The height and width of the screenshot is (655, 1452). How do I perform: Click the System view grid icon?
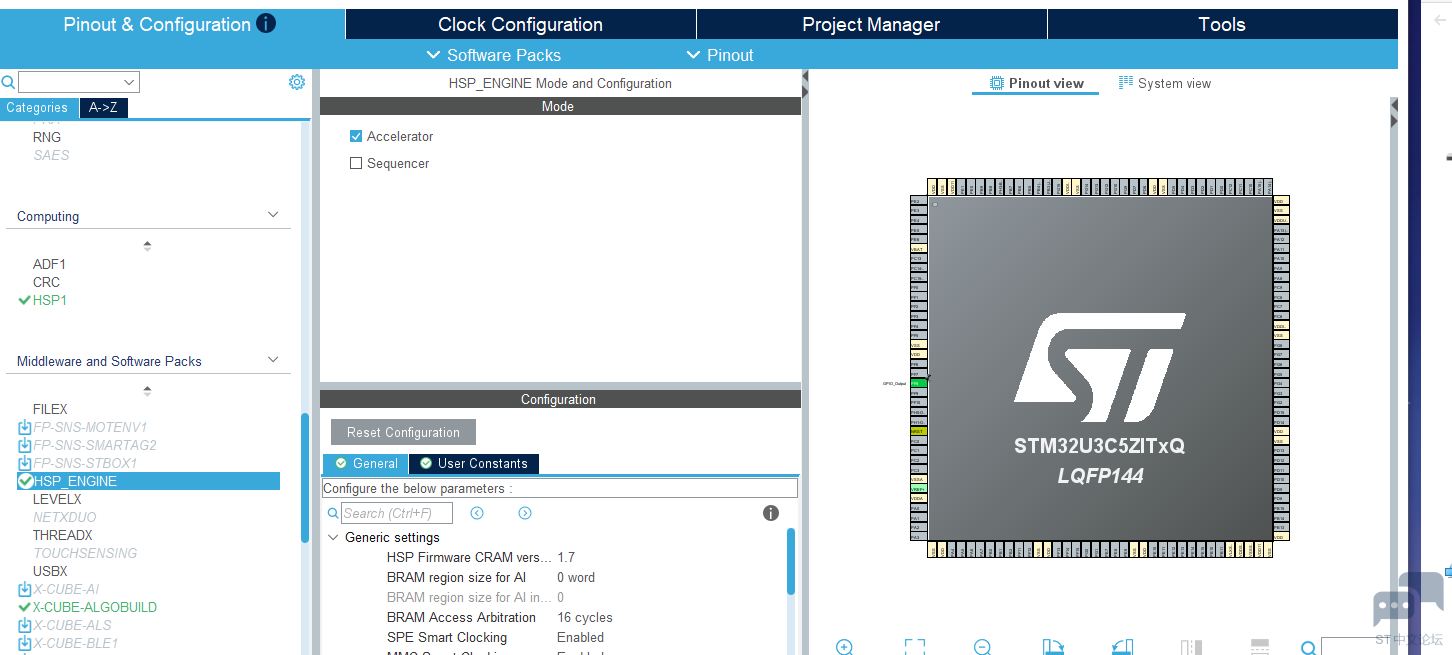pyautogui.click(x=1126, y=83)
